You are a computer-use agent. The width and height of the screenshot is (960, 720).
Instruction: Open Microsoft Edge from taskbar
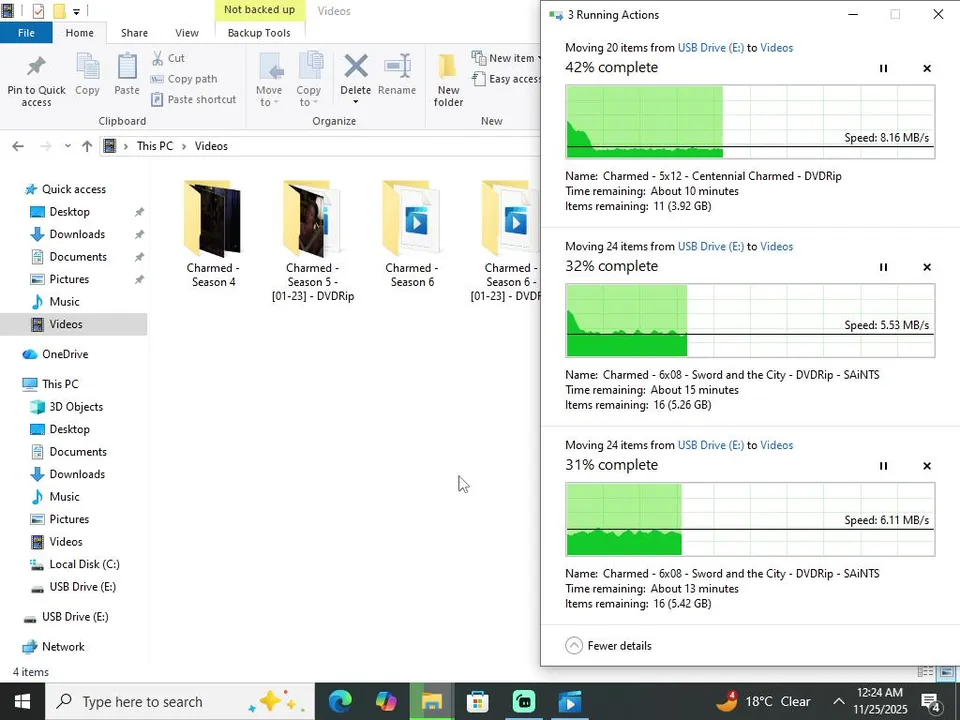coord(340,702)
